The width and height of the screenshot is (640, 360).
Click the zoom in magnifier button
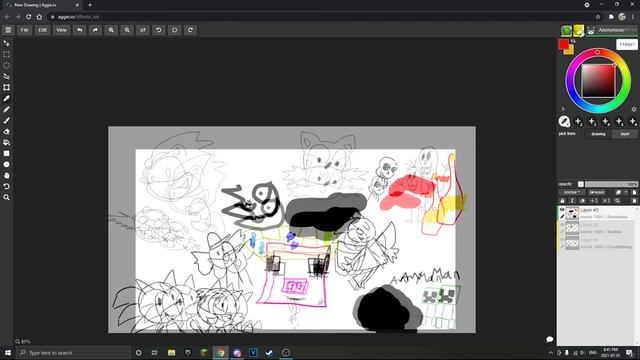coord(111,30)
